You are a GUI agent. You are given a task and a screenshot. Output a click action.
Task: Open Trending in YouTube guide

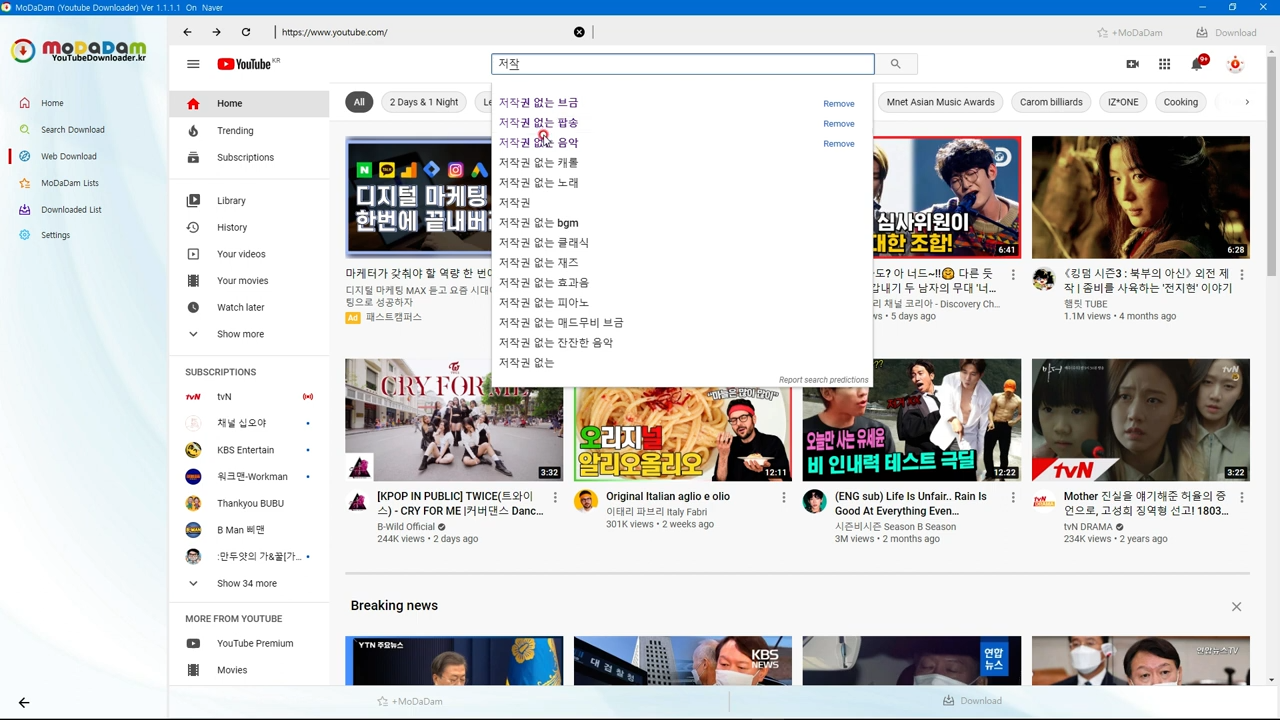click(x=249, y=130)
